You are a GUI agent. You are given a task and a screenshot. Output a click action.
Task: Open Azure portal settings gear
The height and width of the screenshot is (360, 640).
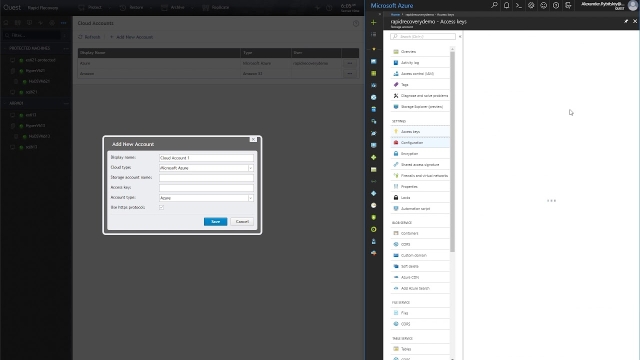(x=531, y=5)
